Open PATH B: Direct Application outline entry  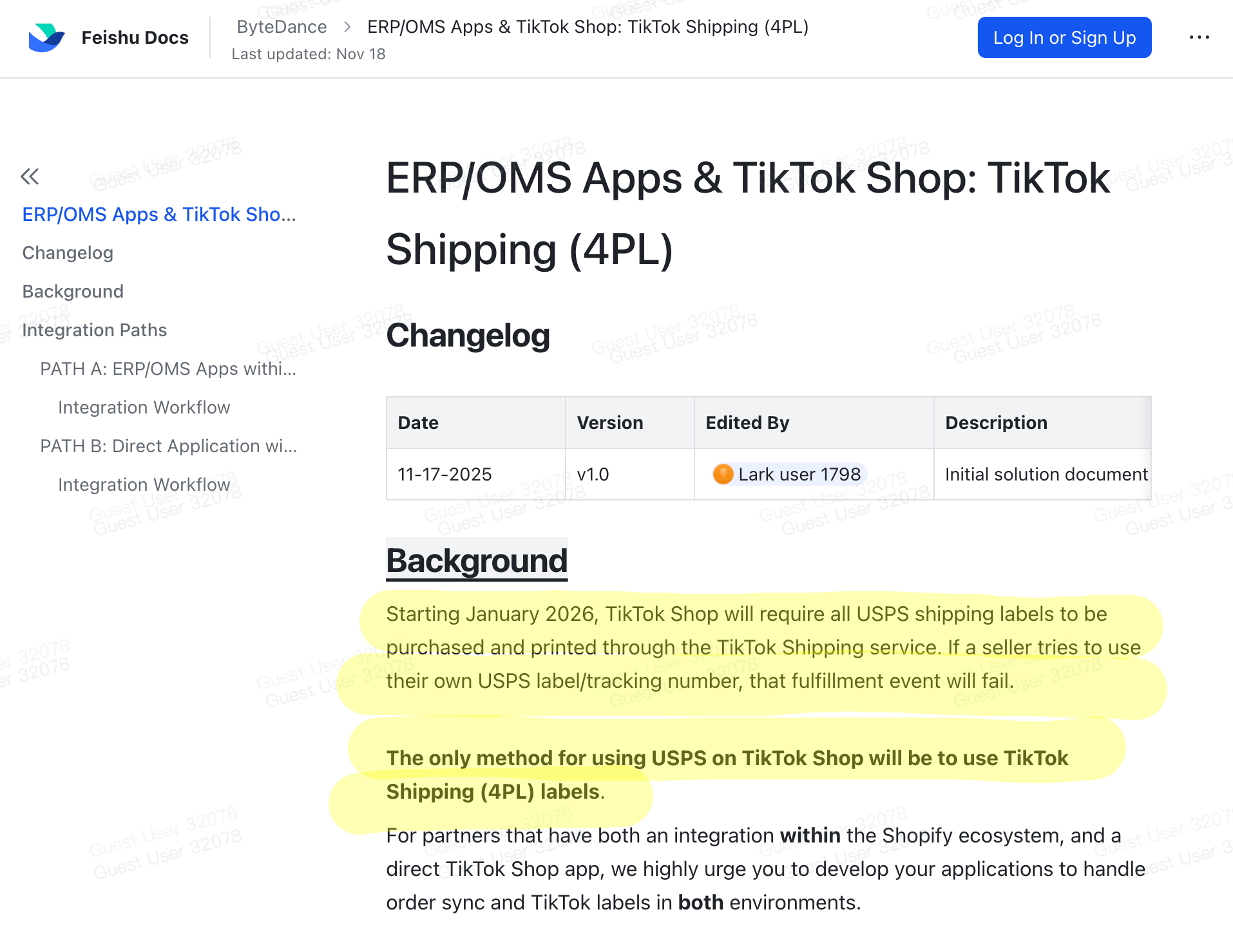[x=168, y=446]
